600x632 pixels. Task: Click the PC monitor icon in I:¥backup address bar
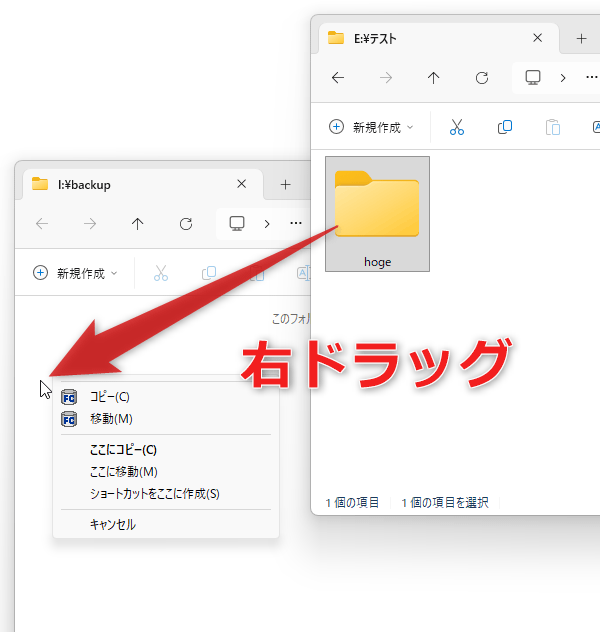click(x=237, y=224)
